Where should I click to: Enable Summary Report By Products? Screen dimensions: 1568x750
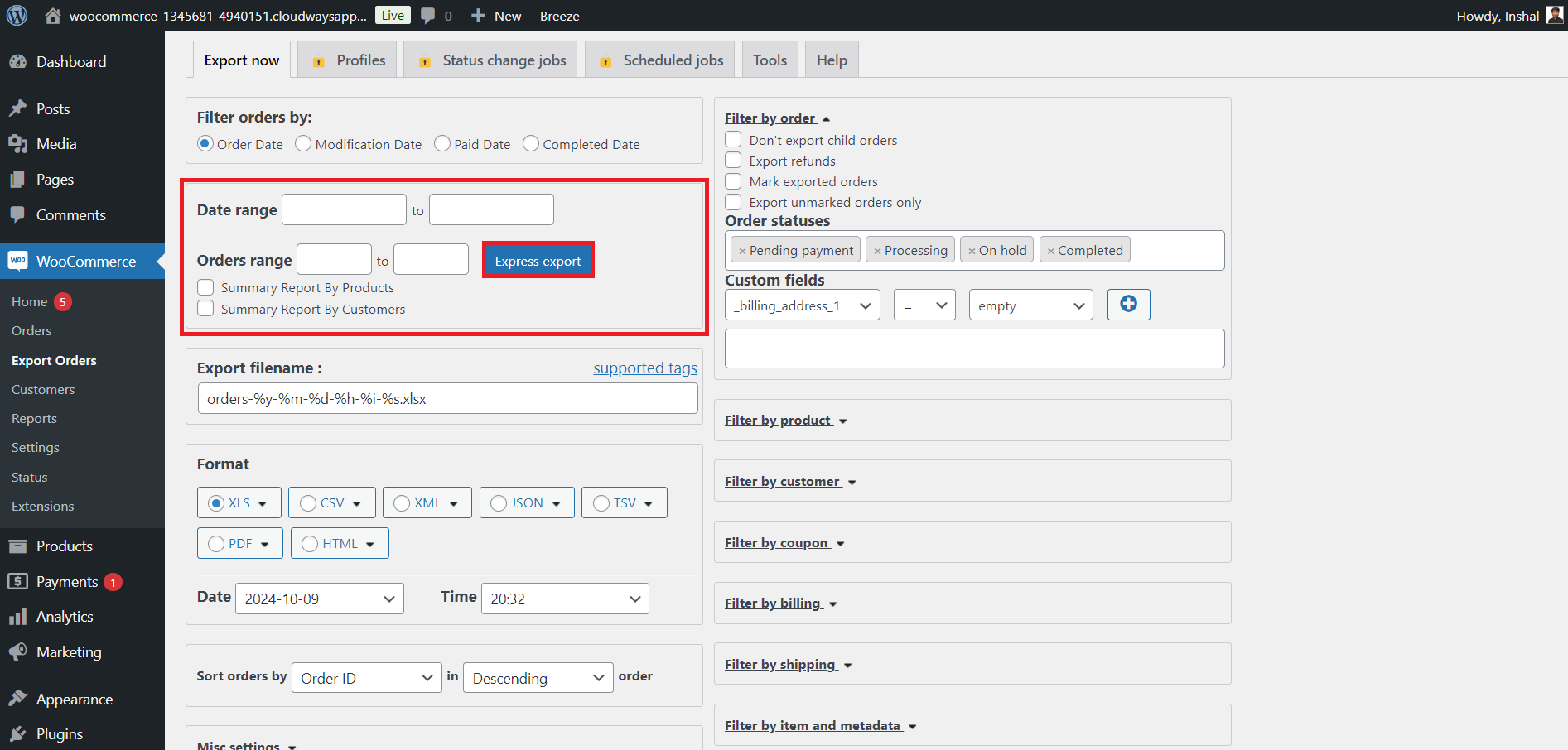205,287
